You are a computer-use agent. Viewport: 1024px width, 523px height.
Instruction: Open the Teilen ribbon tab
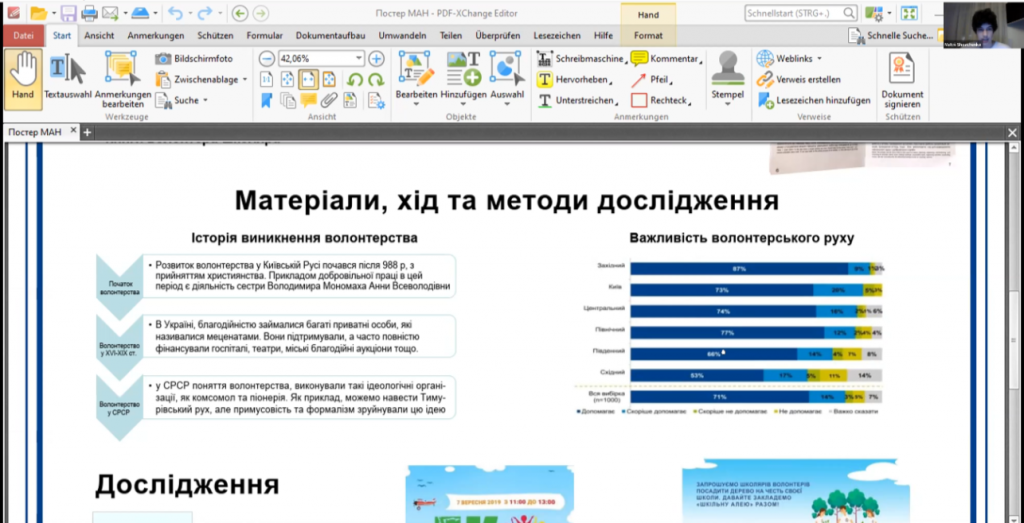point(451,36)
